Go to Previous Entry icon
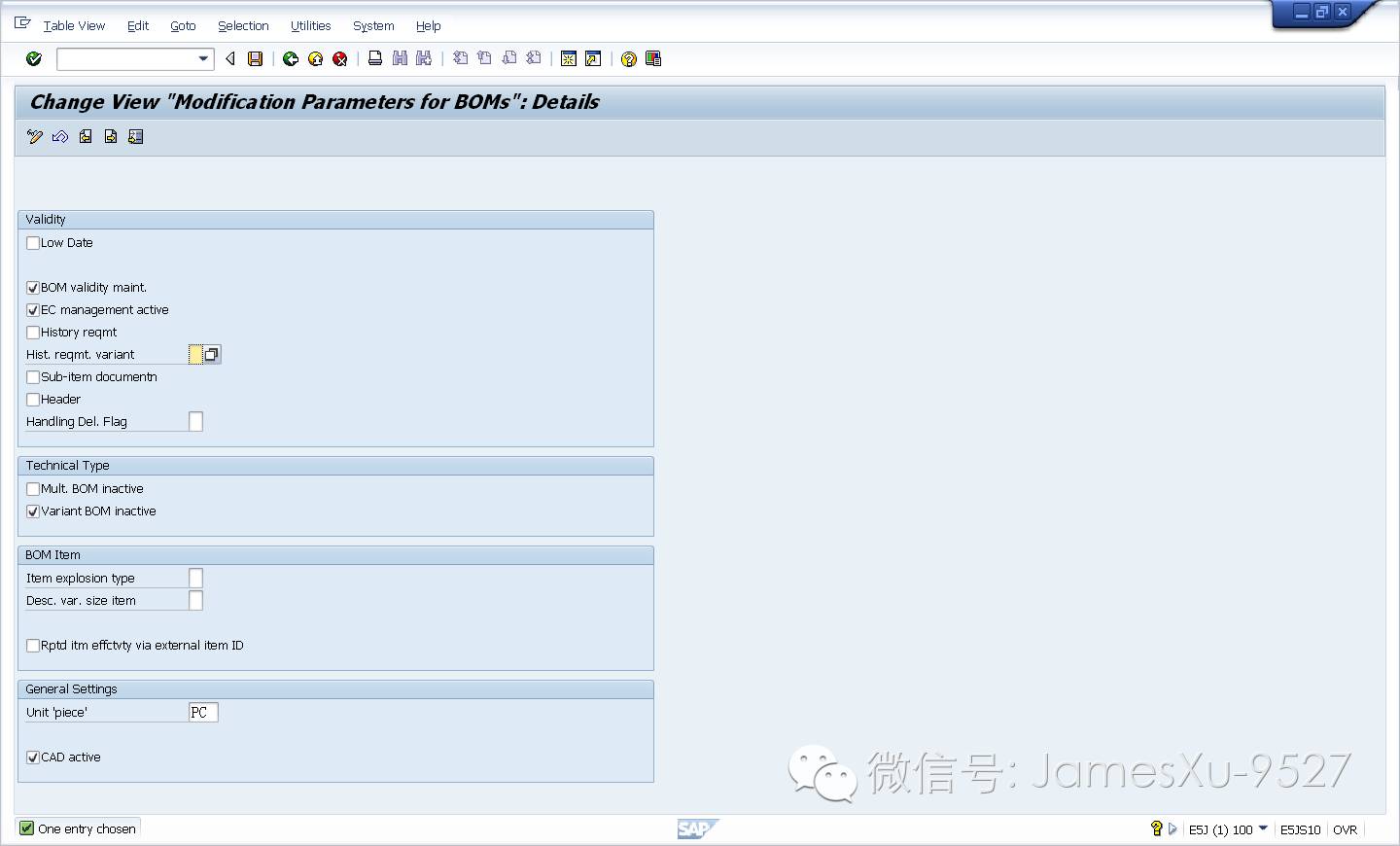The width and height of the screenshot is (1400, 846). click(86, 136)
